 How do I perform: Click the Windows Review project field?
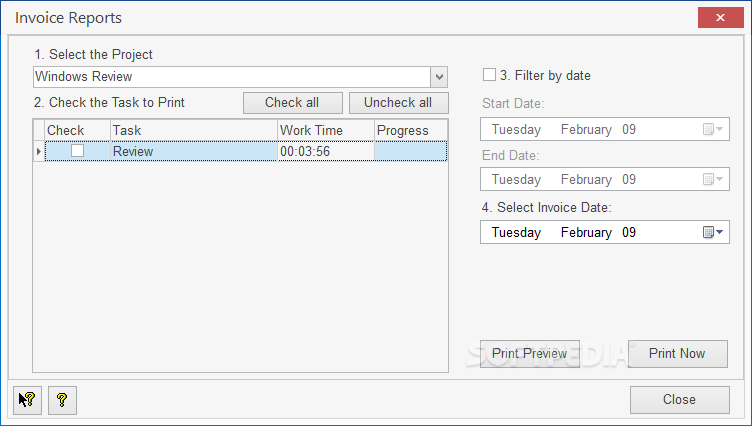pyautogui.click(x=230, y=77)
